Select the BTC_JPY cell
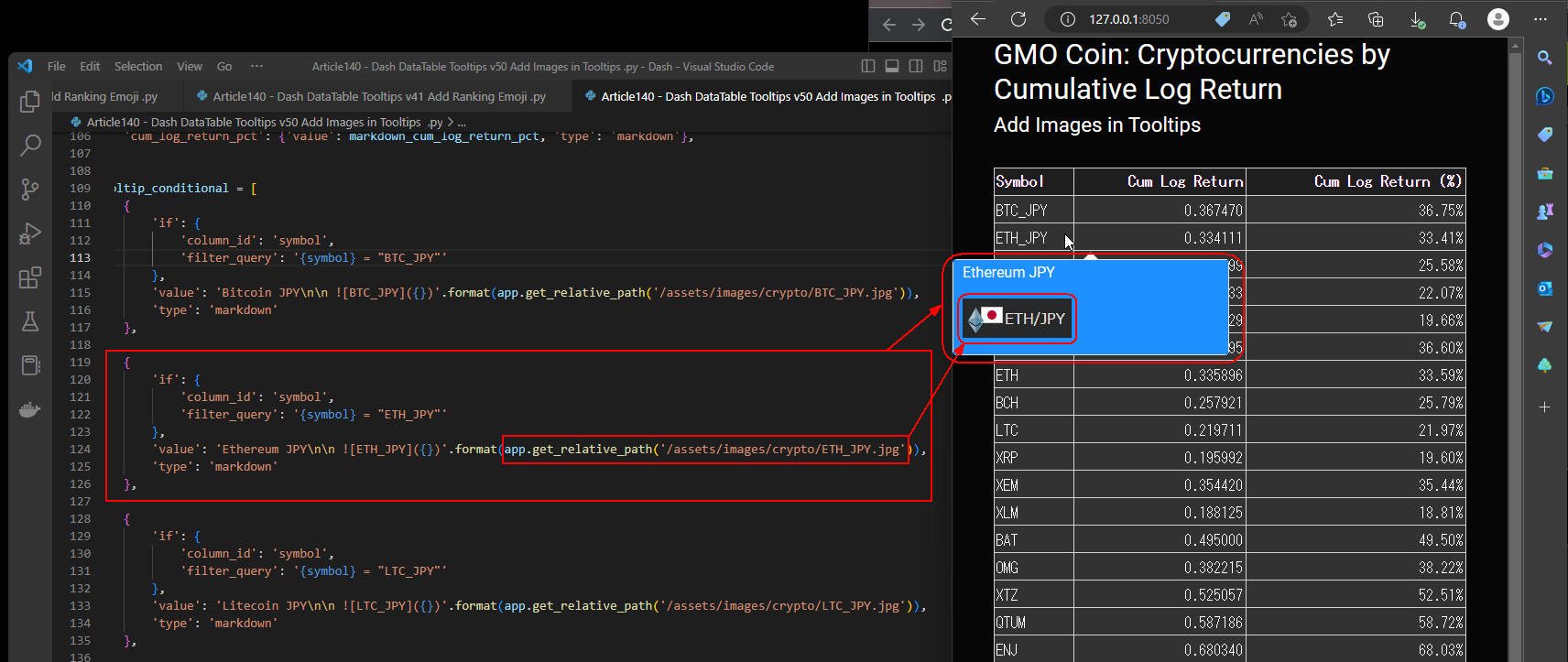 tap(1034, 210)
